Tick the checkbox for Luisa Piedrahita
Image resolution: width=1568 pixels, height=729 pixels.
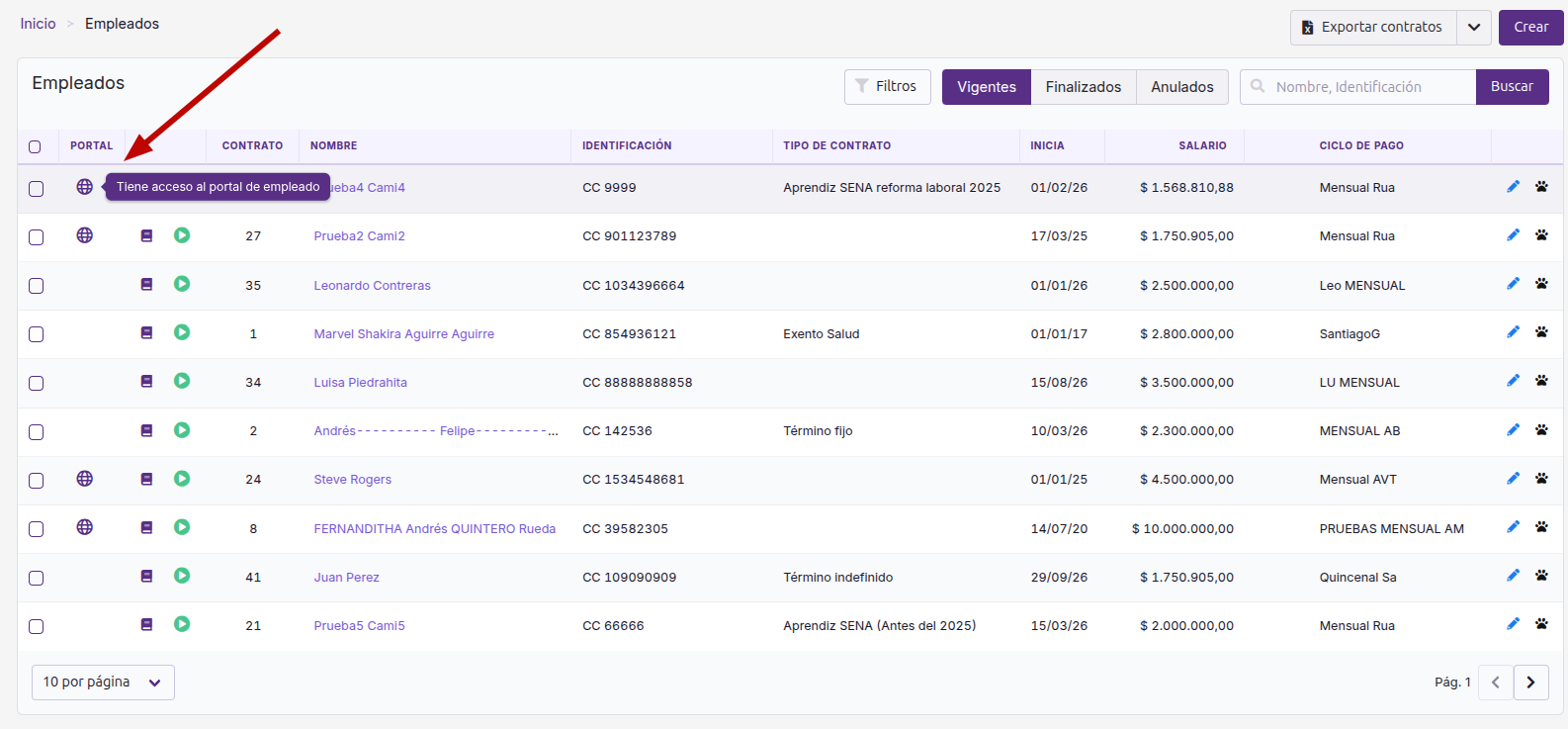(37, 383)
